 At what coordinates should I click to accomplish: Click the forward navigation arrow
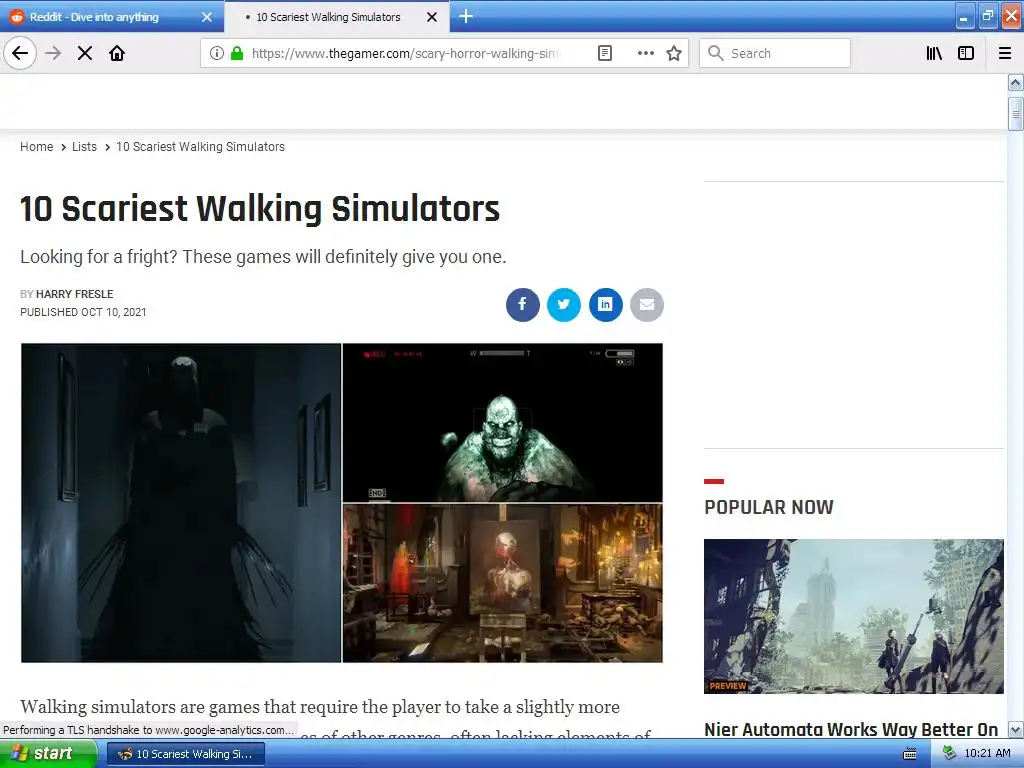[x=53, y=53]
